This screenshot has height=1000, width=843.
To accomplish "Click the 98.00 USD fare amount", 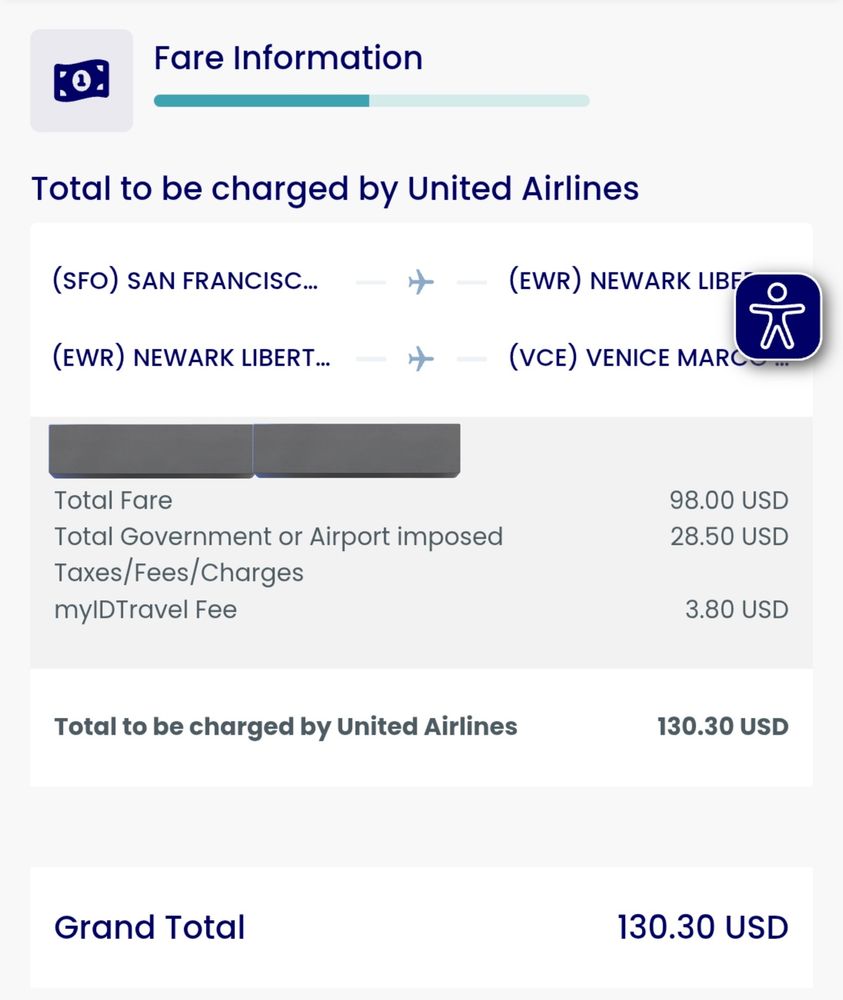I will point(728,500).
